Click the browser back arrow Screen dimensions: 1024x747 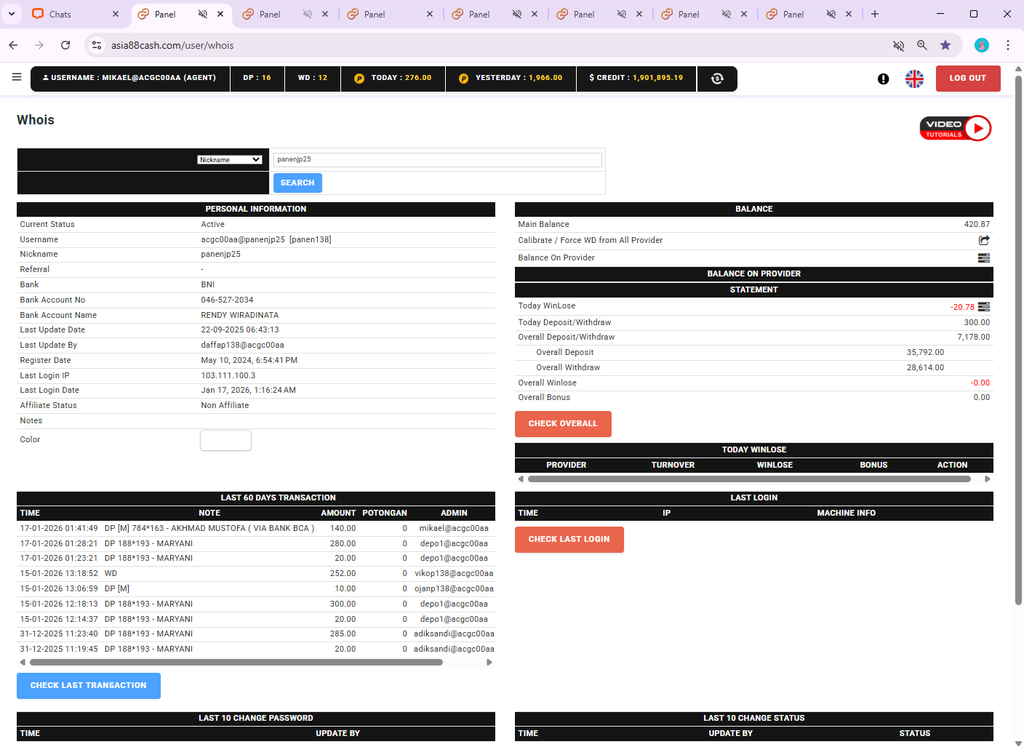pos(13,45)
